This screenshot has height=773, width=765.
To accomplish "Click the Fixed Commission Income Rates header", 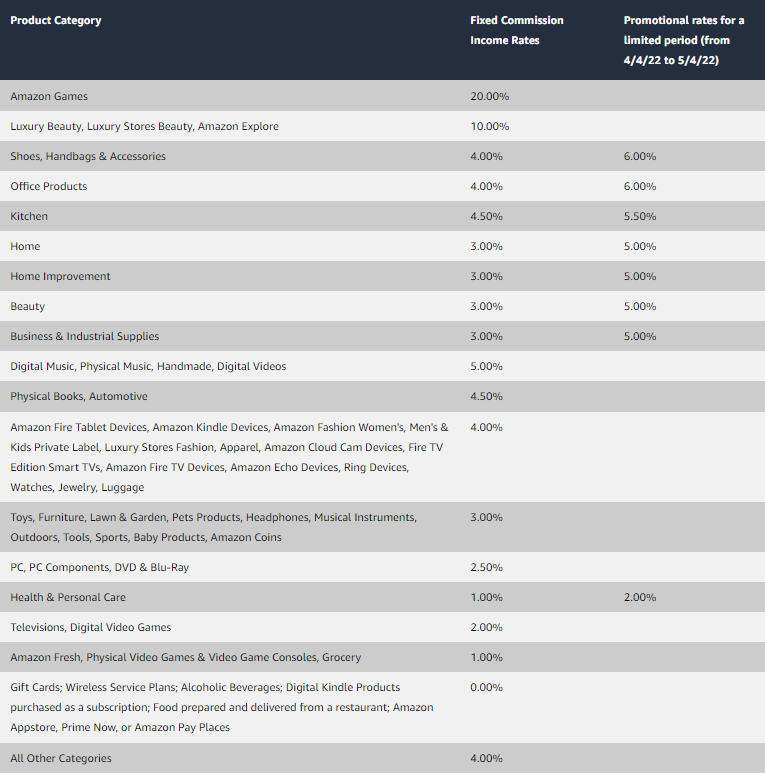I will 517,30.
